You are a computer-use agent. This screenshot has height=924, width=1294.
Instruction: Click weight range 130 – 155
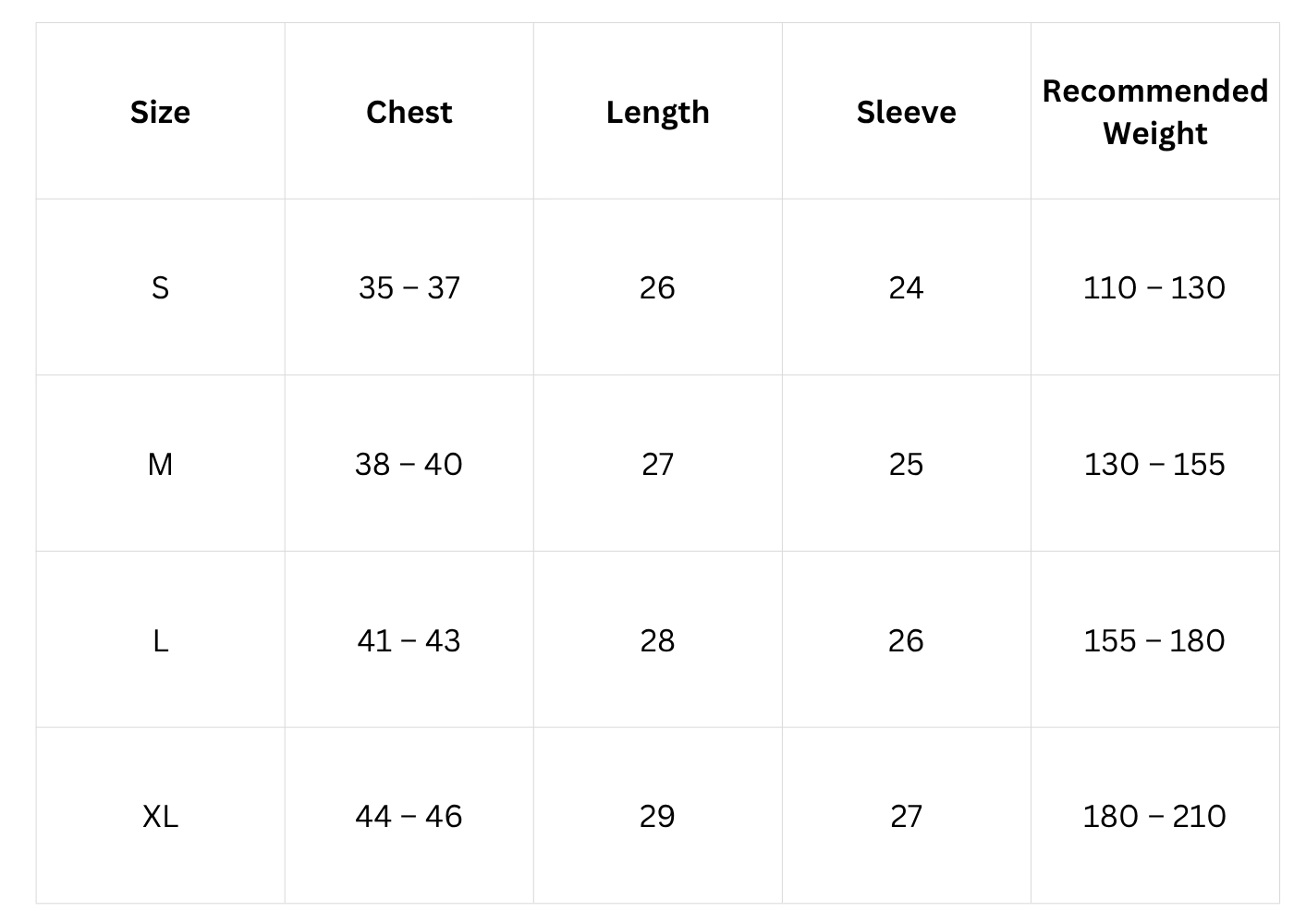click(x=1154, y=464)
